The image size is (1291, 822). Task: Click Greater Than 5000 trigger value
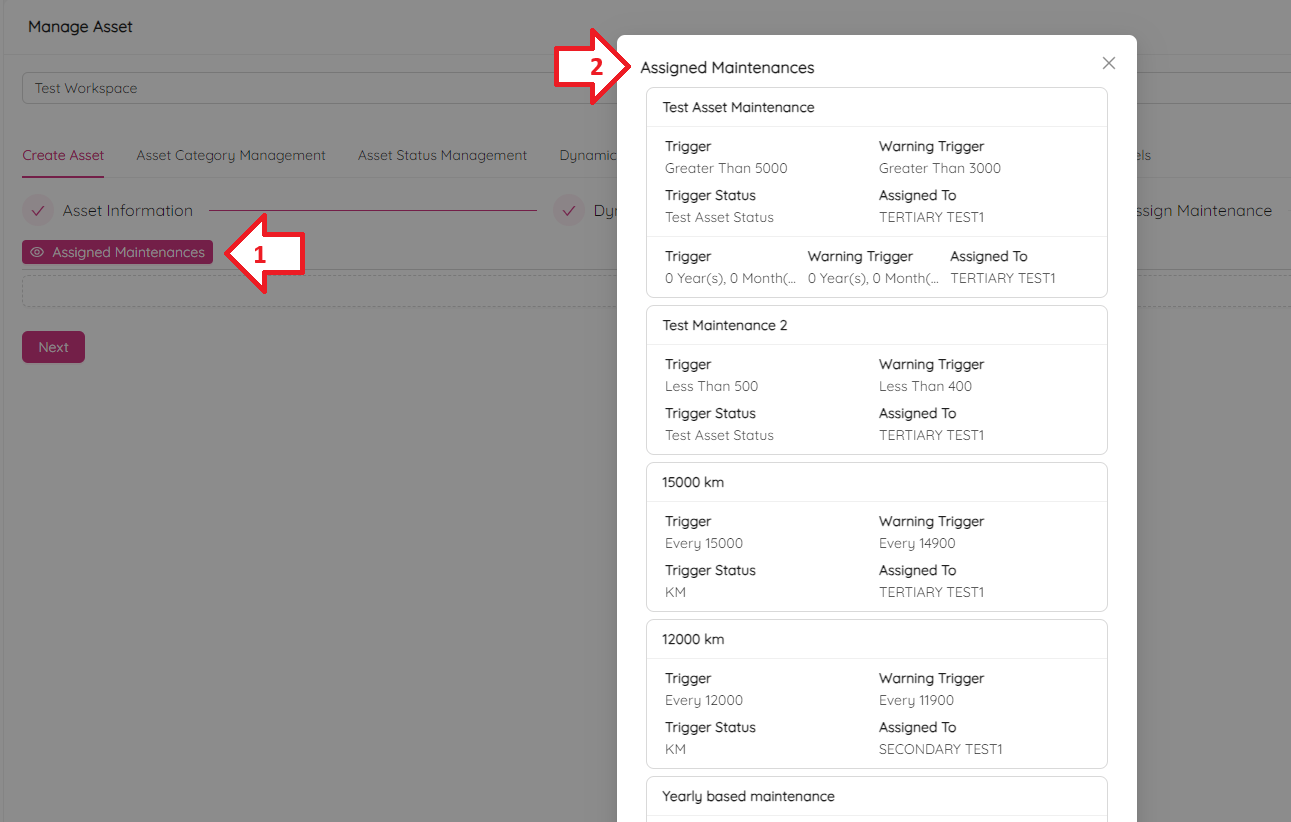pyautogui.click(x=726, y=169)
